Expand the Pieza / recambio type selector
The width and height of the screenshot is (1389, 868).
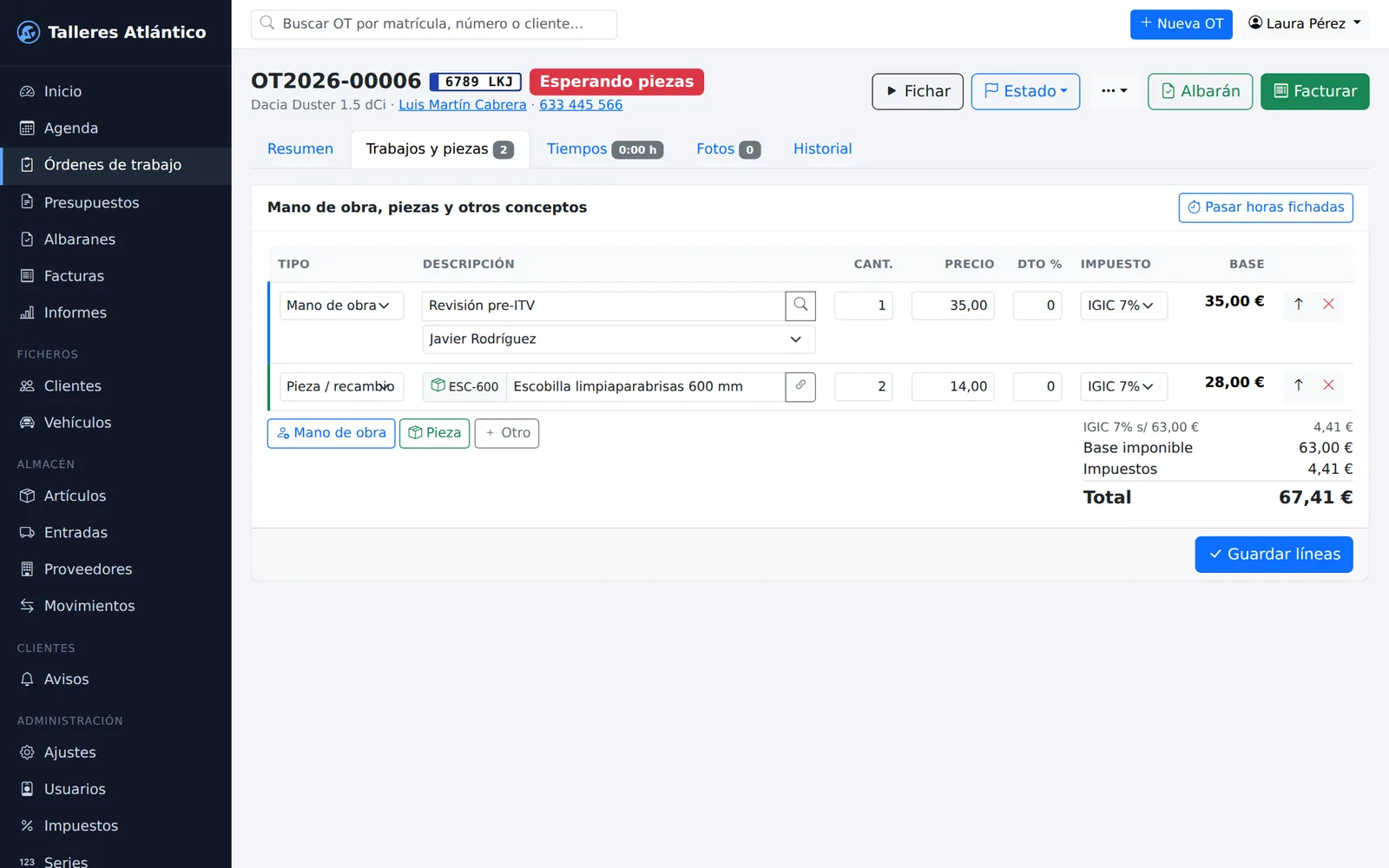pyautogui.click(x=341, y=386)
